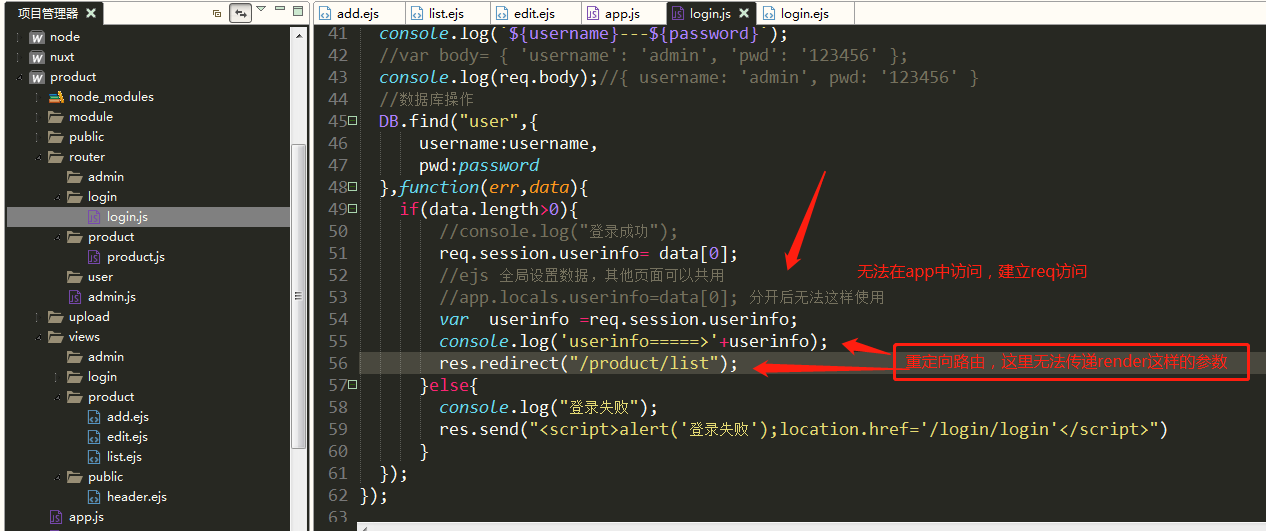Expand the upload folder node

[x=37, y=317]
